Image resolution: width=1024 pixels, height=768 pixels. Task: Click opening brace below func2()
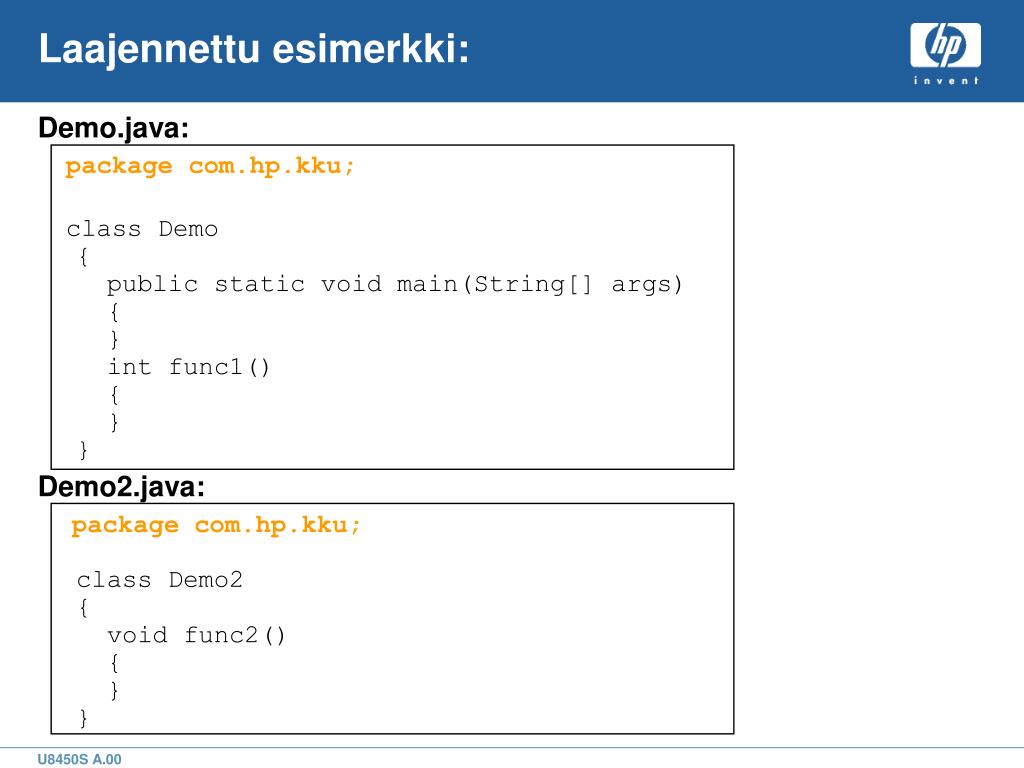[114, 664]
